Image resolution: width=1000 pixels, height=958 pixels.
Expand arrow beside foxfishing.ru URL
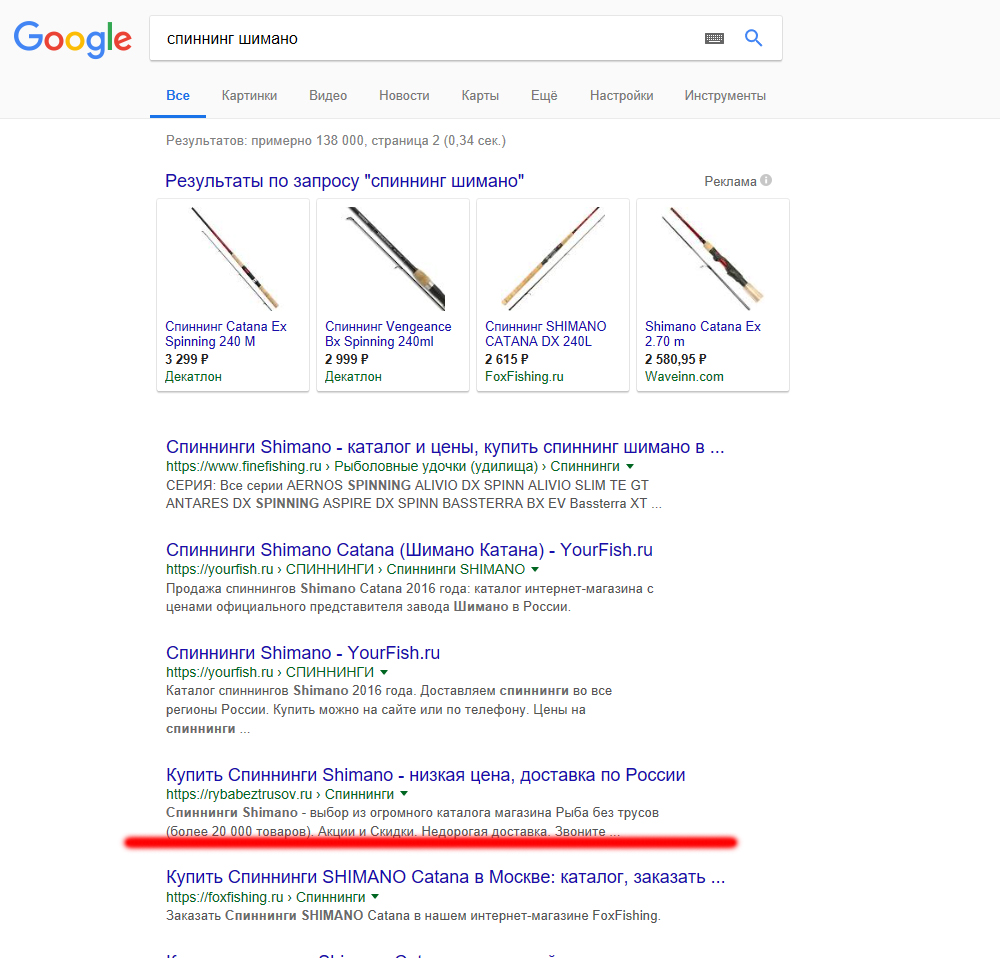(375, 897)
